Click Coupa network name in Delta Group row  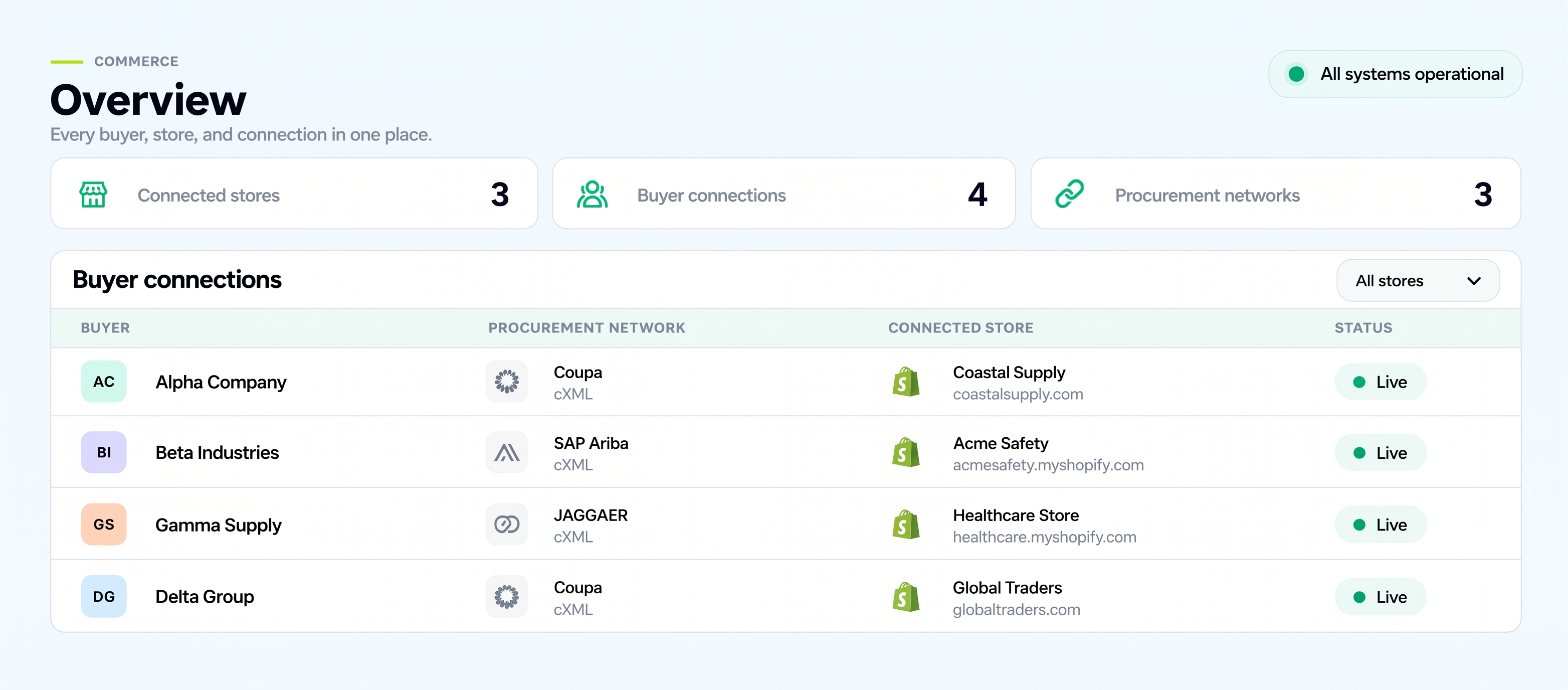(x=577, y=588)
